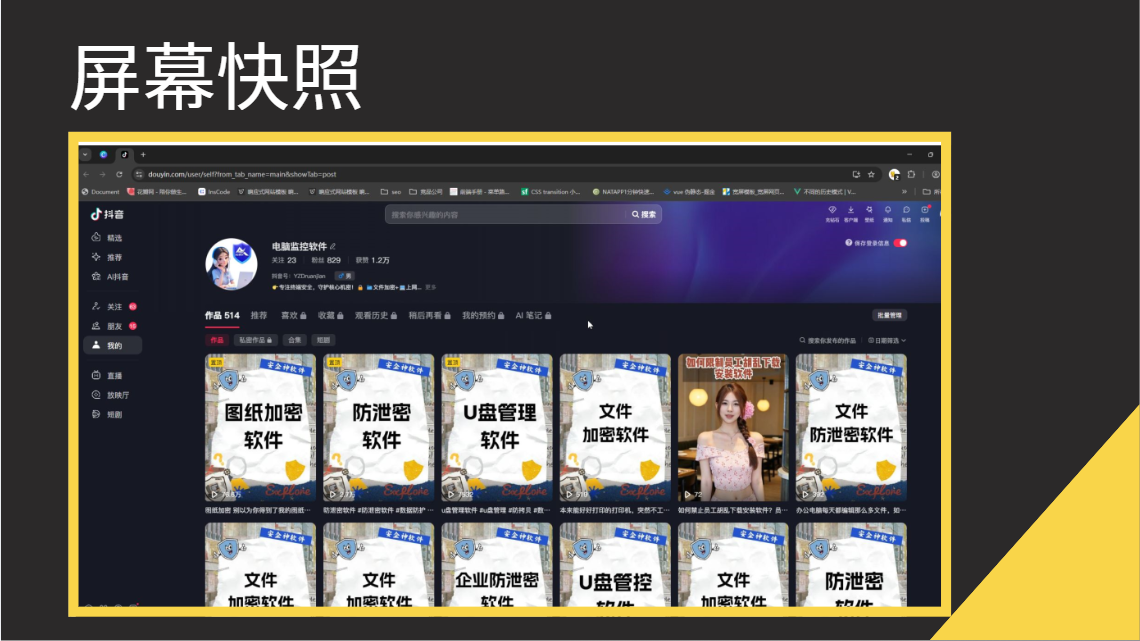This screenshot has height=641, width=1140.
Task: Click the browser forward arrow
Action: (103, 174)
